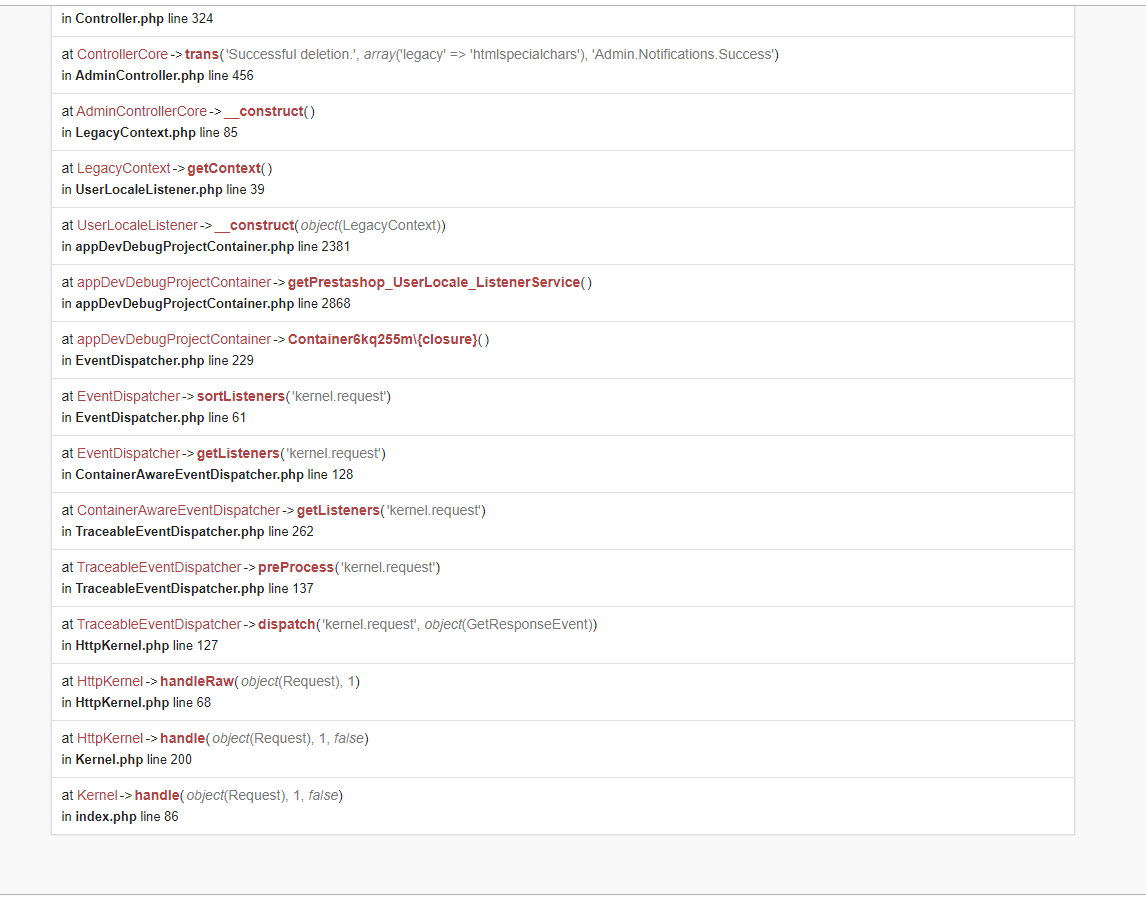Select the red UserLocaleListener class name

click(x=137, y=225)
